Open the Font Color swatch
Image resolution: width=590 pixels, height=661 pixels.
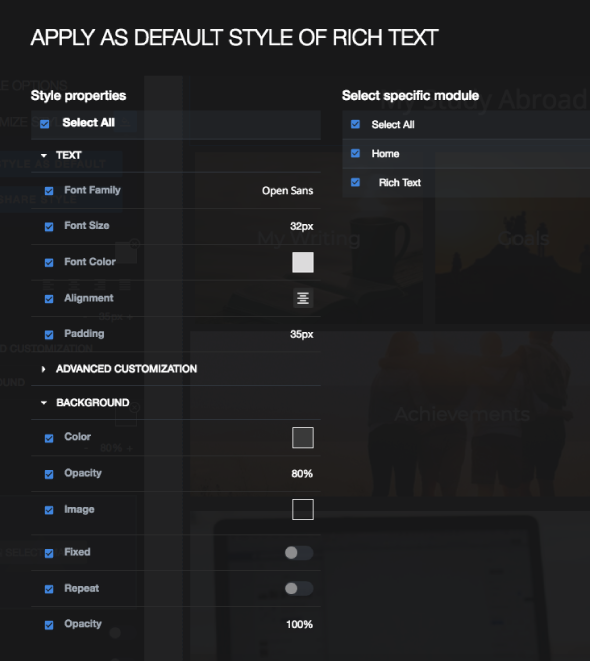303,262
